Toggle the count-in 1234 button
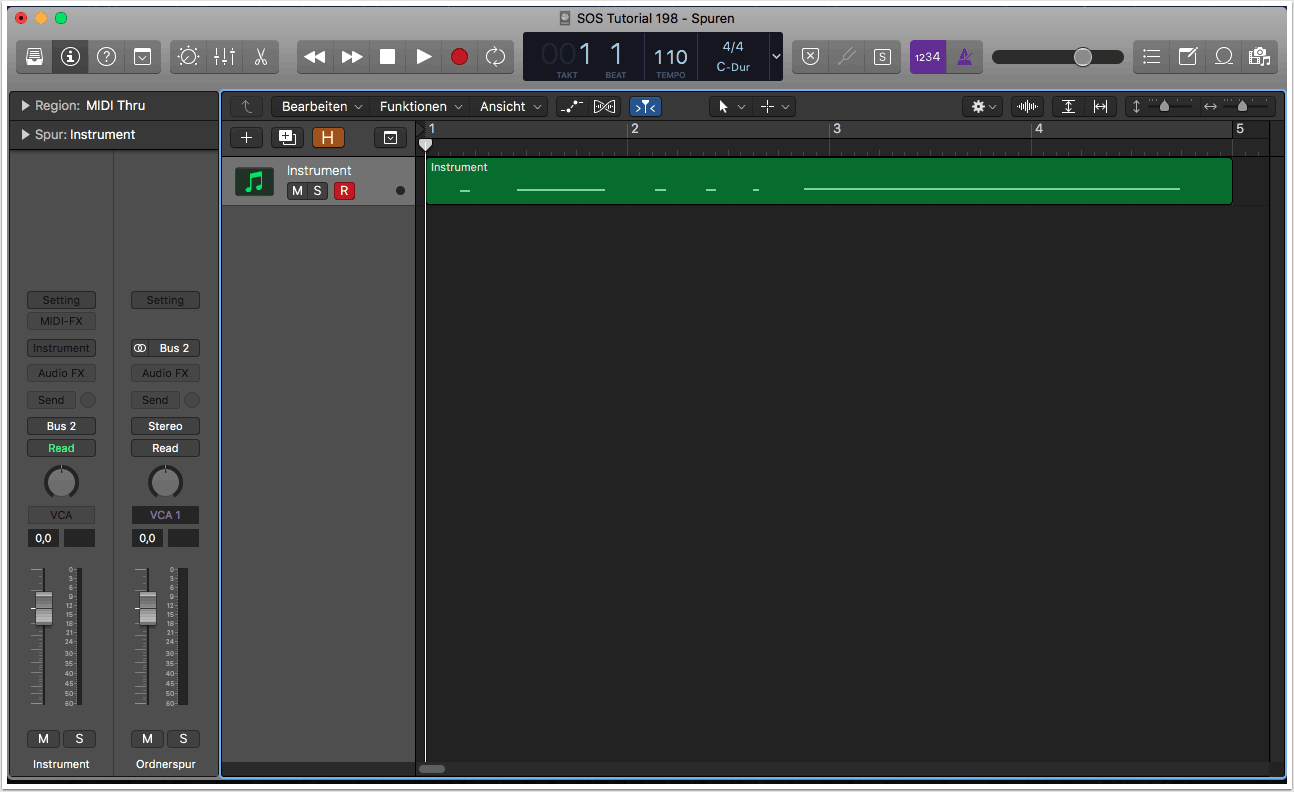1294x792 pixels. [927, 57]
